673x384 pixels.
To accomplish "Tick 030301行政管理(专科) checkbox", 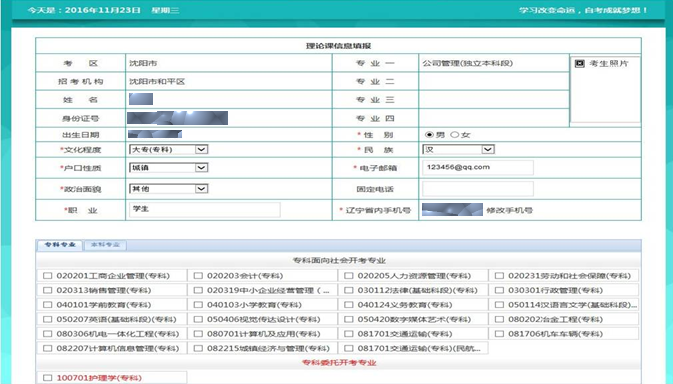I will click(x=499, y=290).
